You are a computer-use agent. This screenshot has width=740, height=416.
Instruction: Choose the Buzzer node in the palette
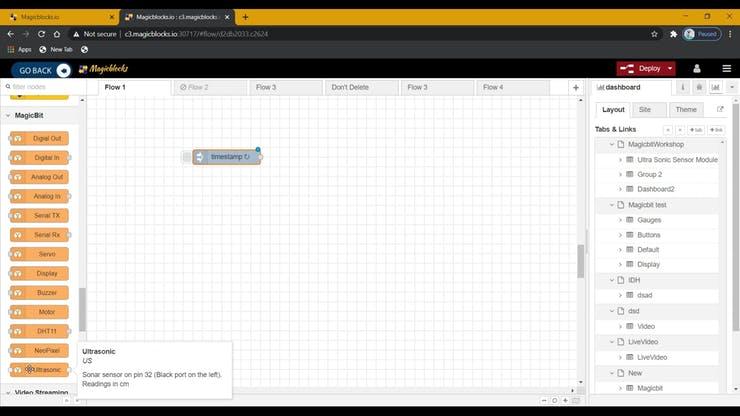pyautogui.click(x=40, y=292)
